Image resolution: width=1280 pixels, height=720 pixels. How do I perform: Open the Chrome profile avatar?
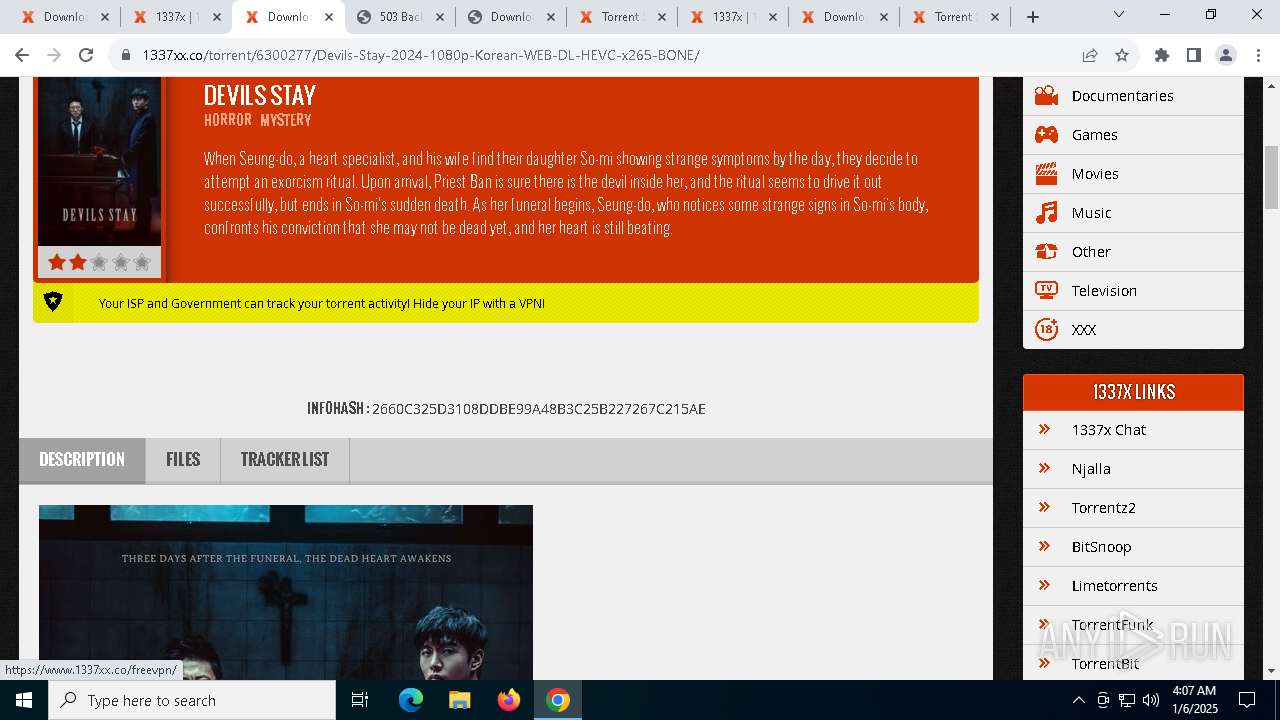click(x=1226, y=55)
